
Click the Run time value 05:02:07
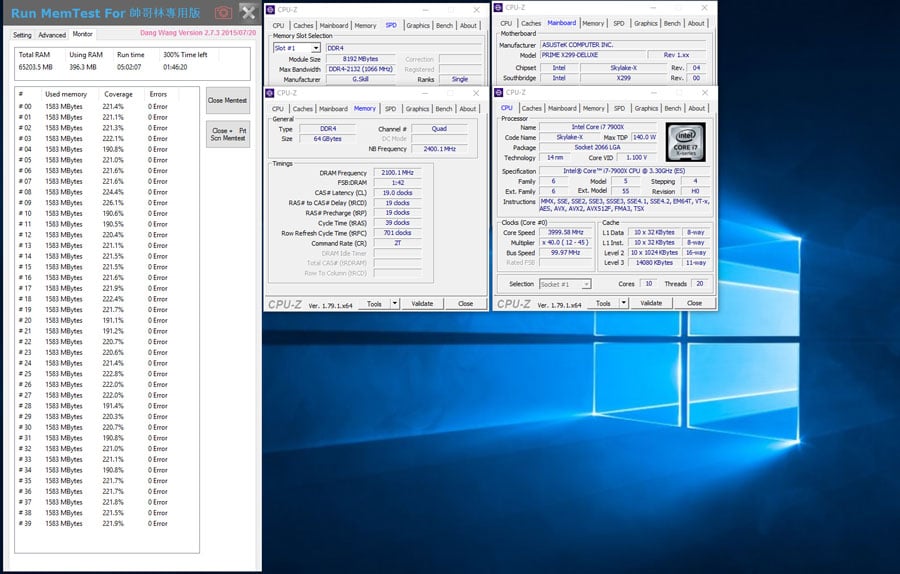point(129,67)
